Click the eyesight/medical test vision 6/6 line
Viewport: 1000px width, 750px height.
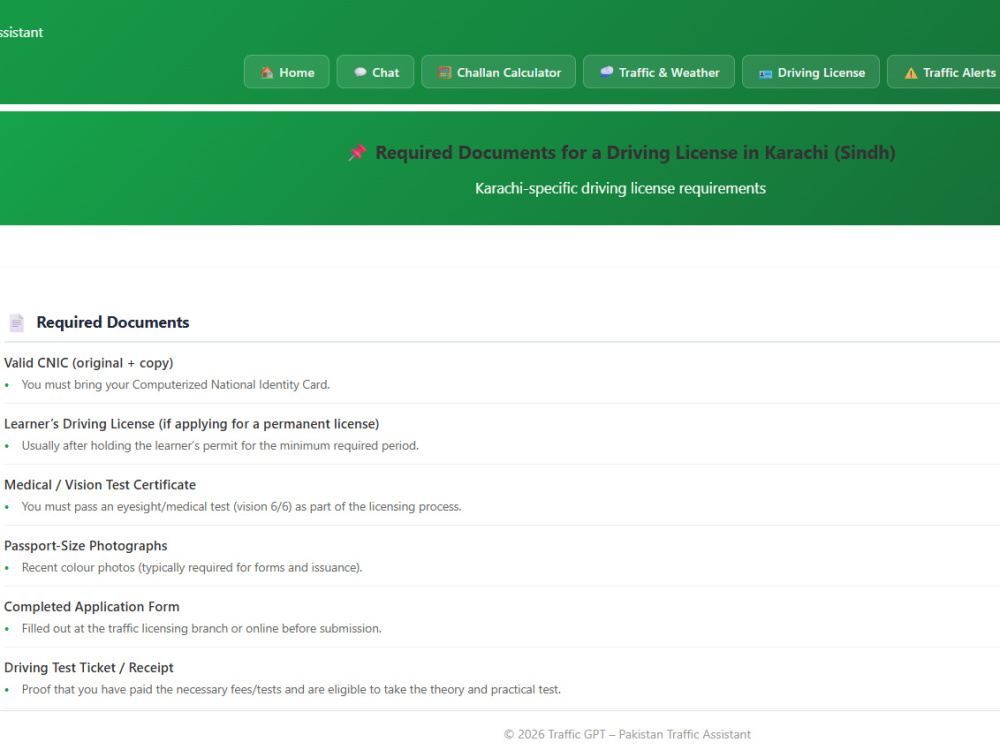241,506
